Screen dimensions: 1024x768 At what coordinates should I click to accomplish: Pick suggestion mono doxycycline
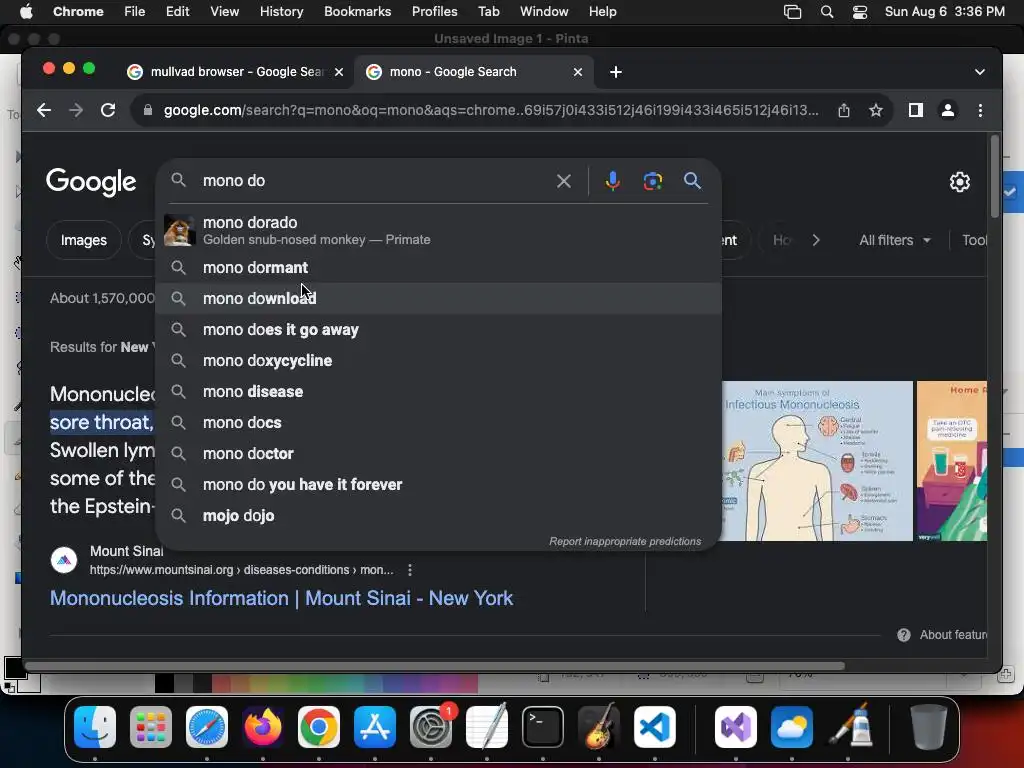click(438, 360)
